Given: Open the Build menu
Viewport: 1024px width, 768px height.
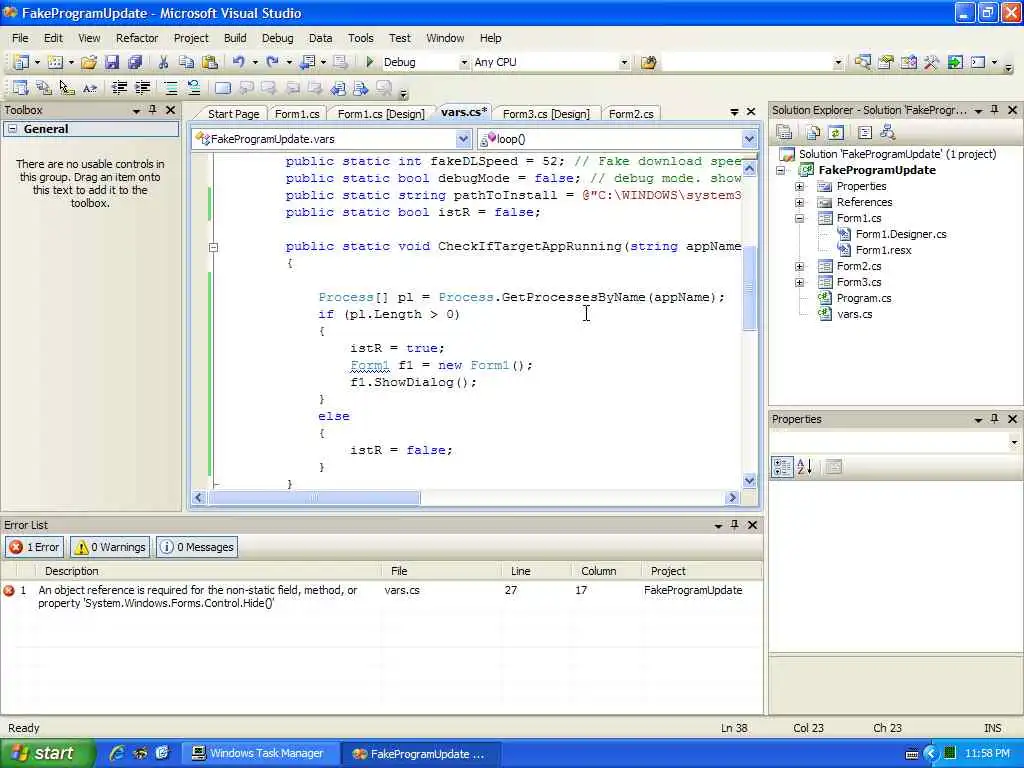Looking at the screenshot, I should coord(235,38).
